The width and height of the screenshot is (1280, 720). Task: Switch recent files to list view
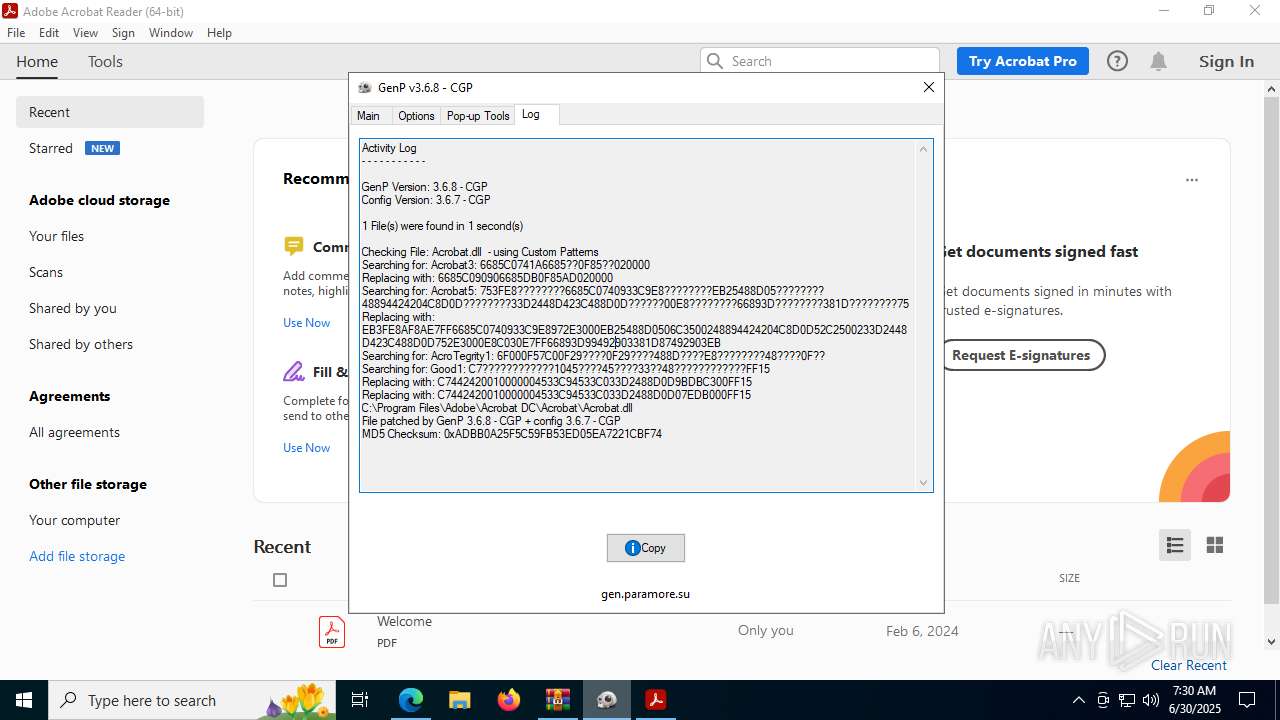[x=1175, y=545]
